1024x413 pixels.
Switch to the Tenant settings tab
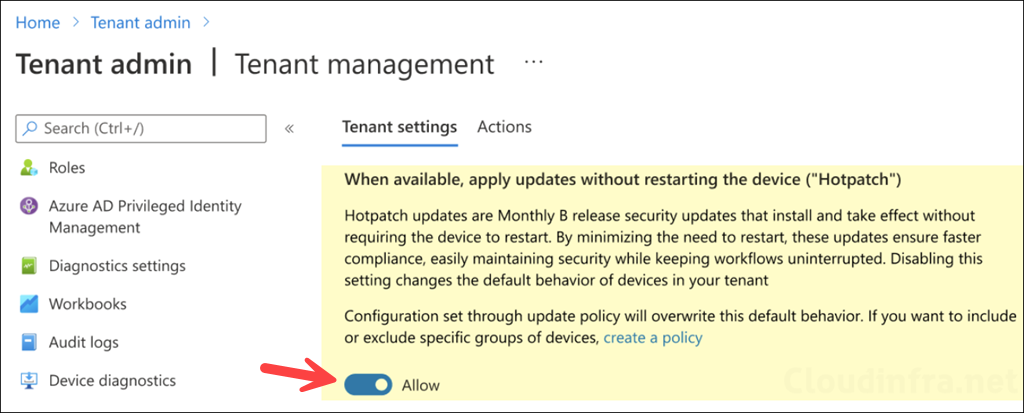point(399,127)
